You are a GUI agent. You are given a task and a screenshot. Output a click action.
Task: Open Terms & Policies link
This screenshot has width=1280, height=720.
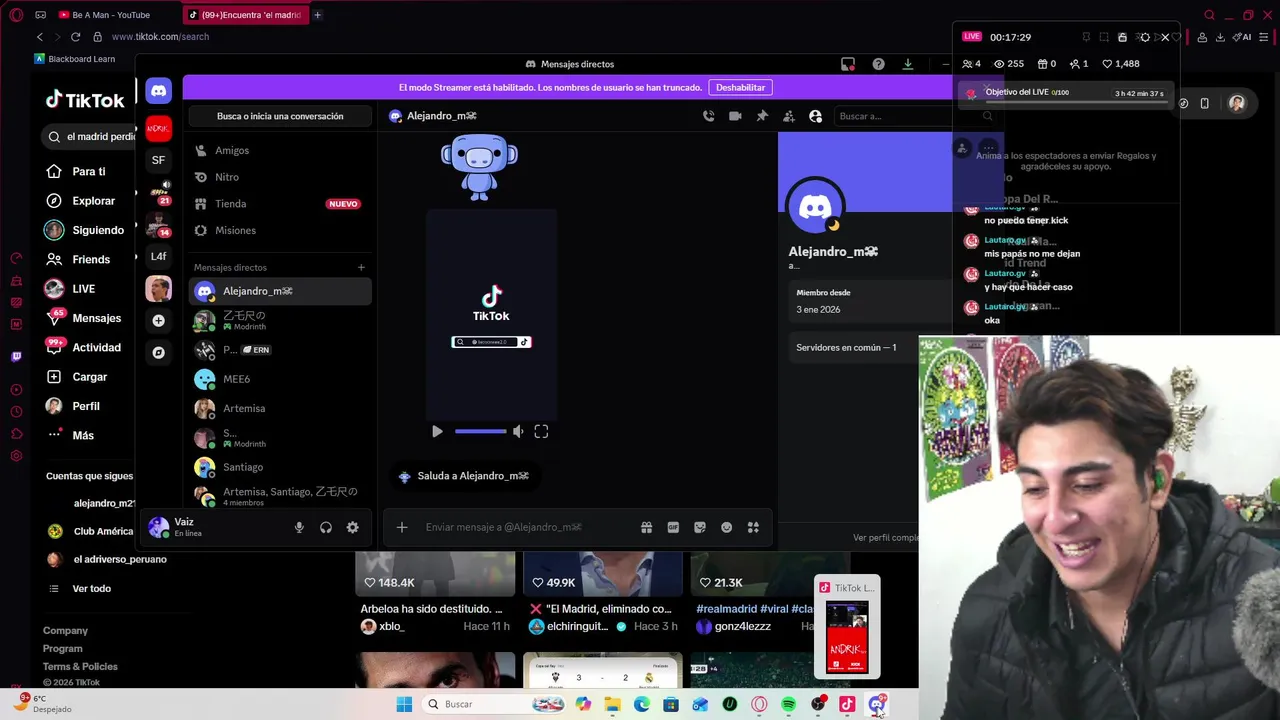(x=80, y=666)
